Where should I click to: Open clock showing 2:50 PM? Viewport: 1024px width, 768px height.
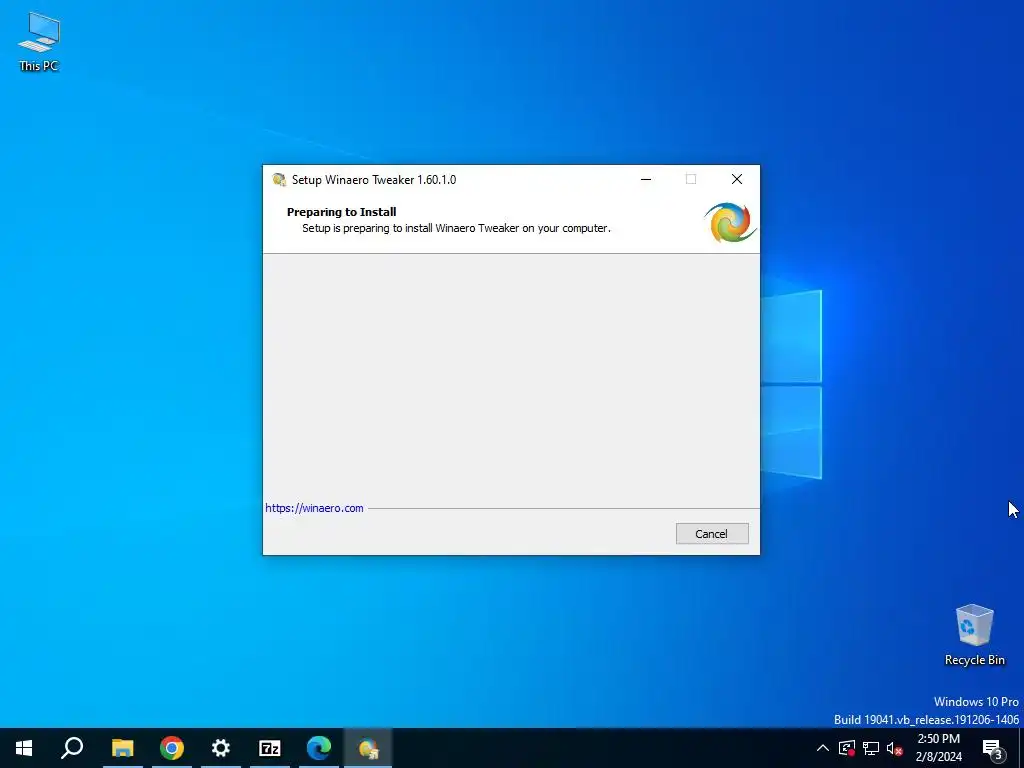click(938, 748)
